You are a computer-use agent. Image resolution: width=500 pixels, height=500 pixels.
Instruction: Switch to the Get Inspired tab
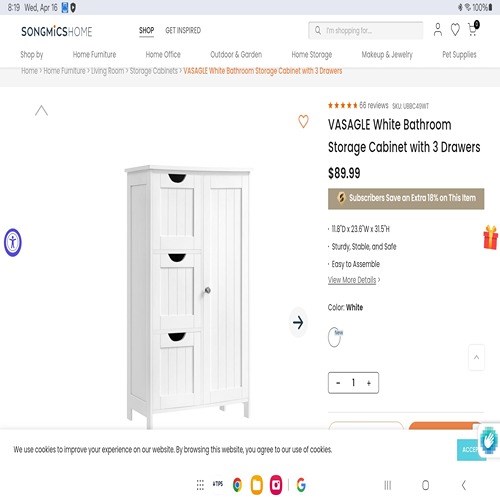(x=183, y=30)
